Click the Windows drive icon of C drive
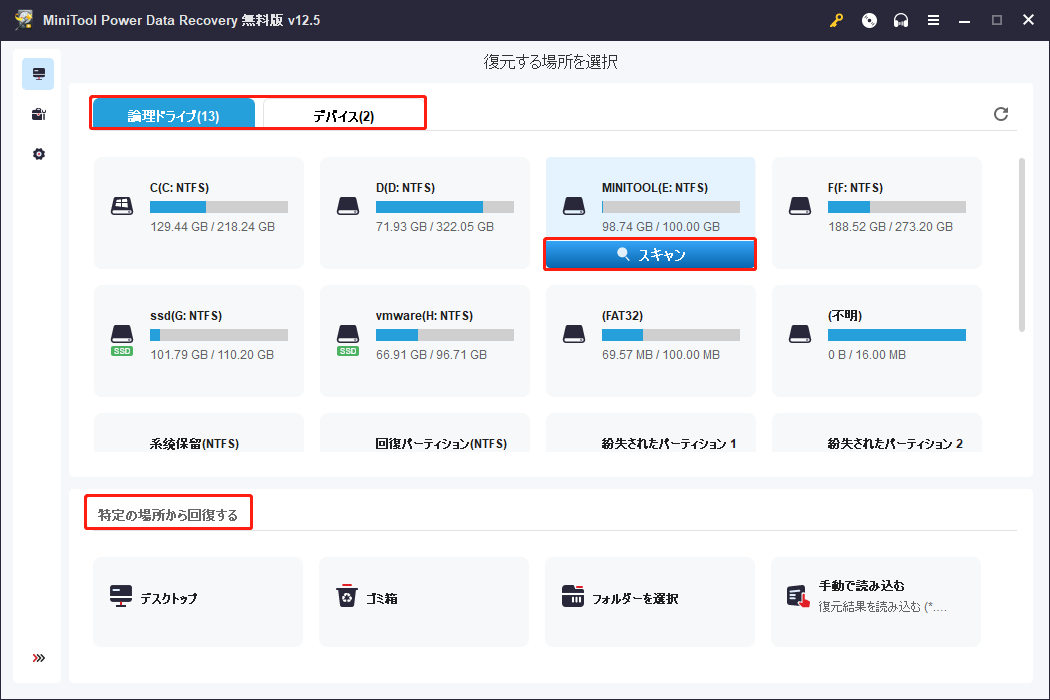This screenshot has height=700, width=1050. coord(122,206)
